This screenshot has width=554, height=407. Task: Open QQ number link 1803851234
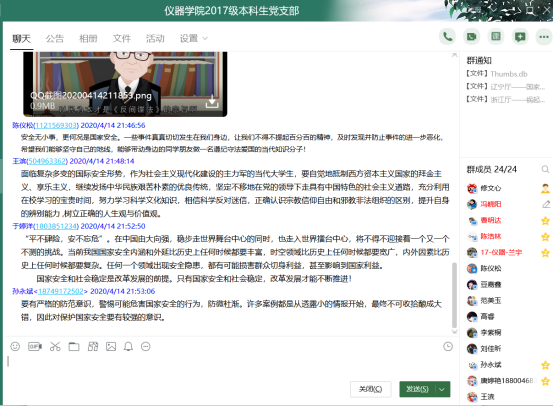point(56,226)
